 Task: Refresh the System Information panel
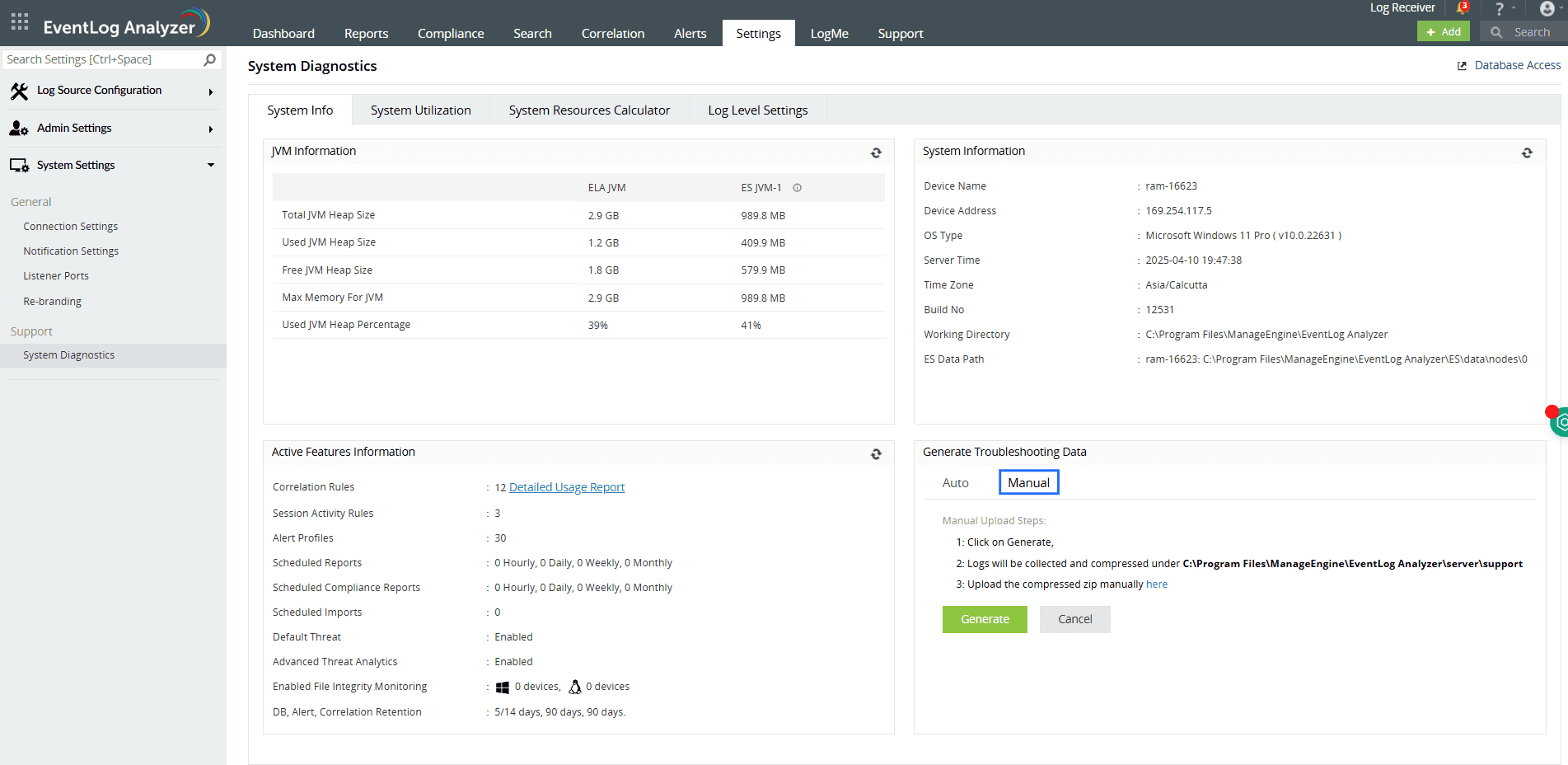coord(1527,153)
